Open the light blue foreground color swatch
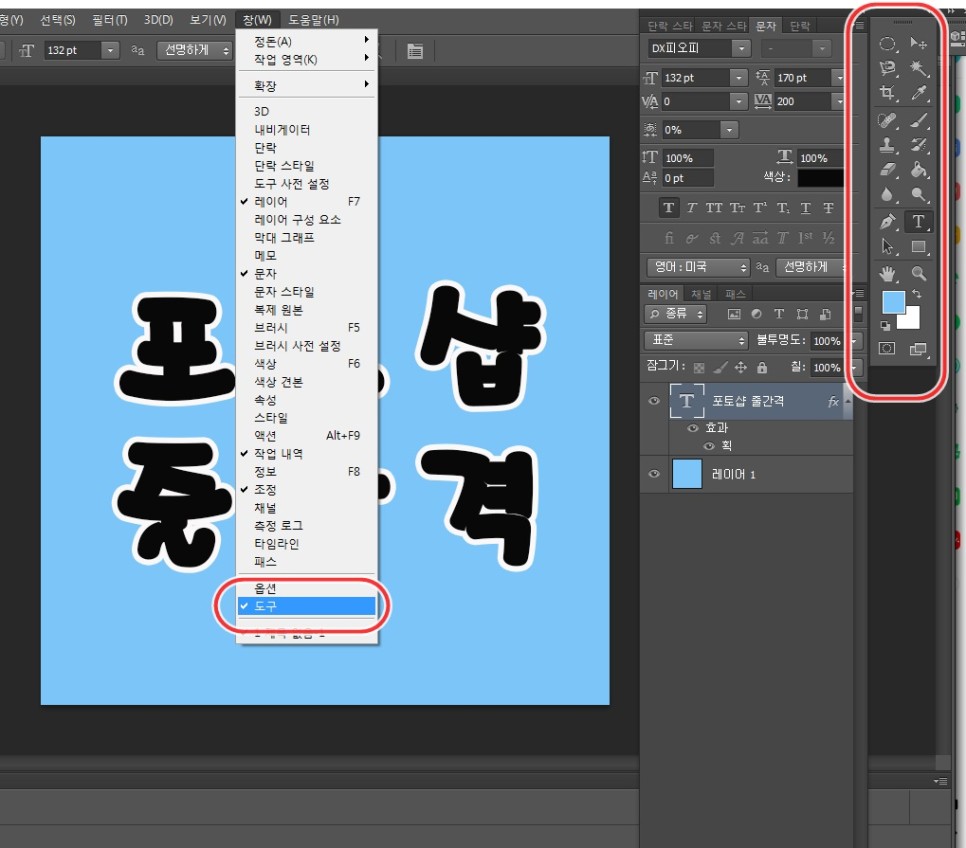 (893, 302)
